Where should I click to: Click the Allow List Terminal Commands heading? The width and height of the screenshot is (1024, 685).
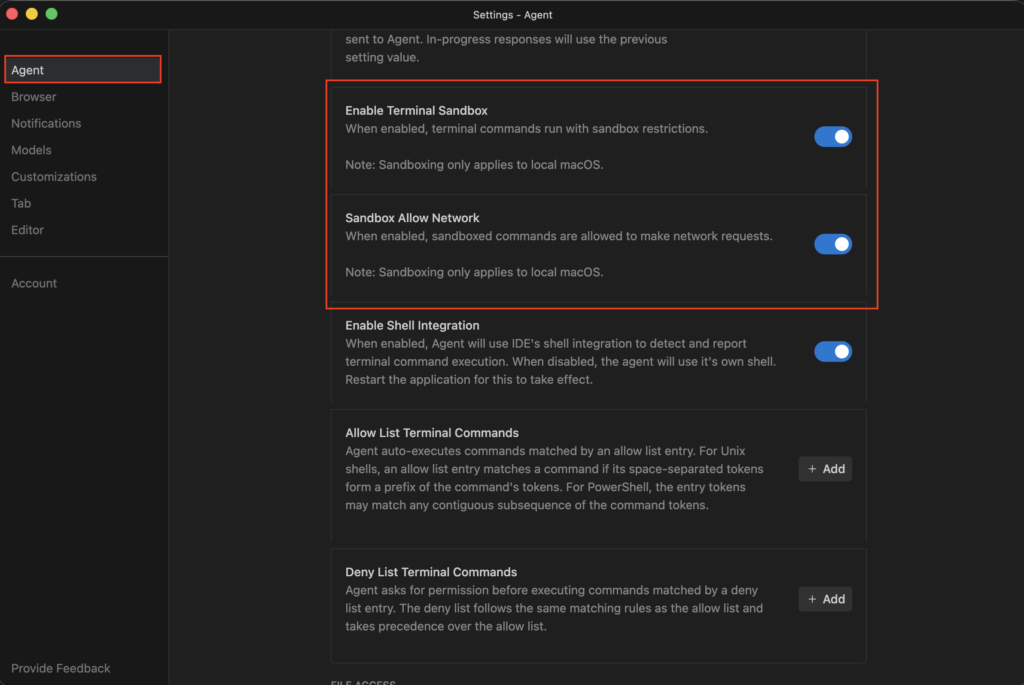point(432,433)
